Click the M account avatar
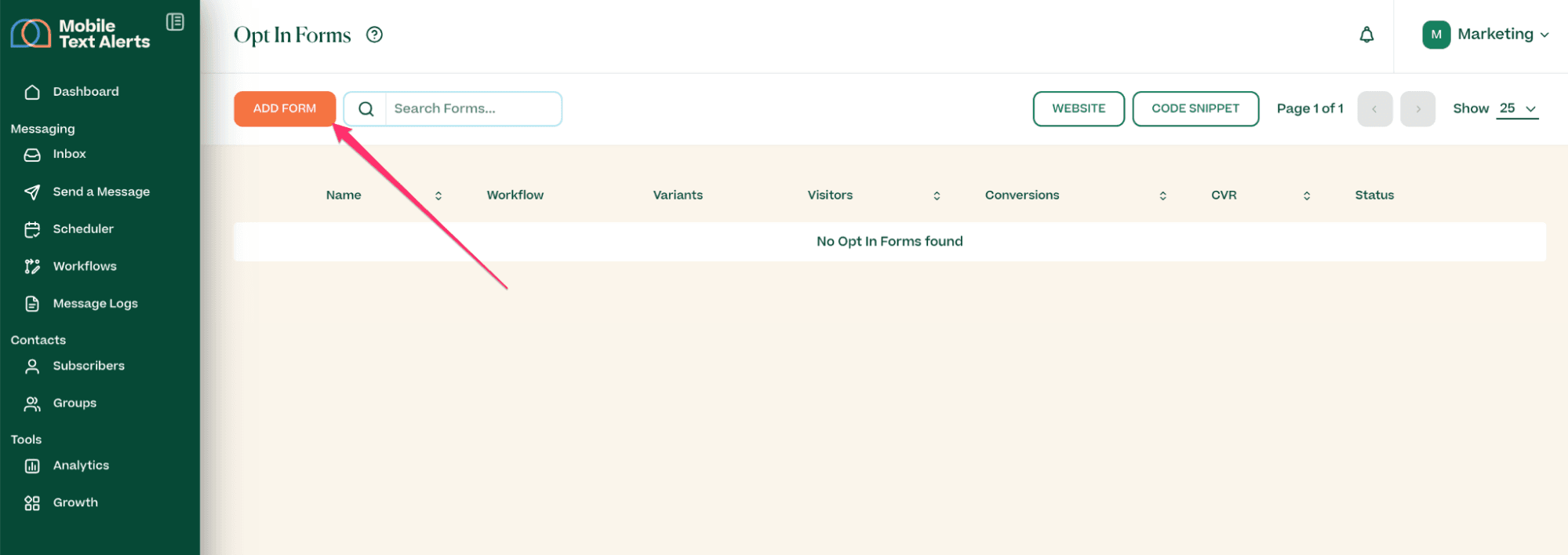1568x555 pixels. point(1436,35)
